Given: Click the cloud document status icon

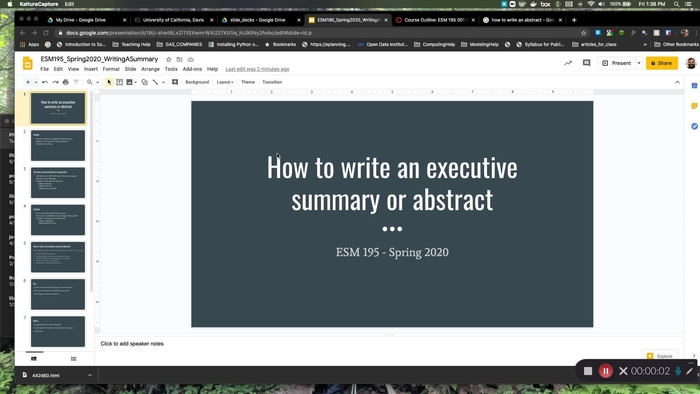Looking at the screenshot, I should 191,59.
